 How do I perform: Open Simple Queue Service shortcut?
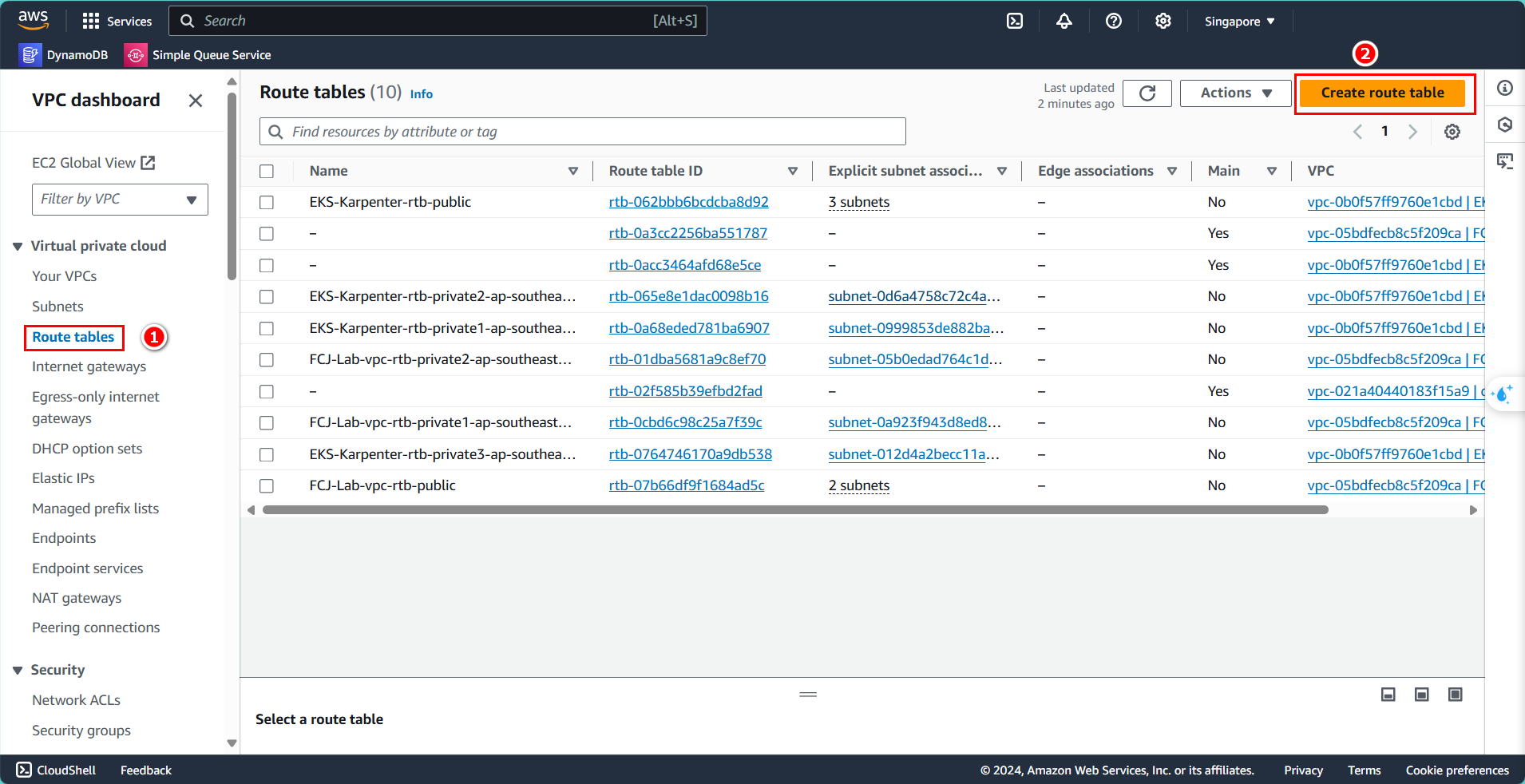[199, 54]
